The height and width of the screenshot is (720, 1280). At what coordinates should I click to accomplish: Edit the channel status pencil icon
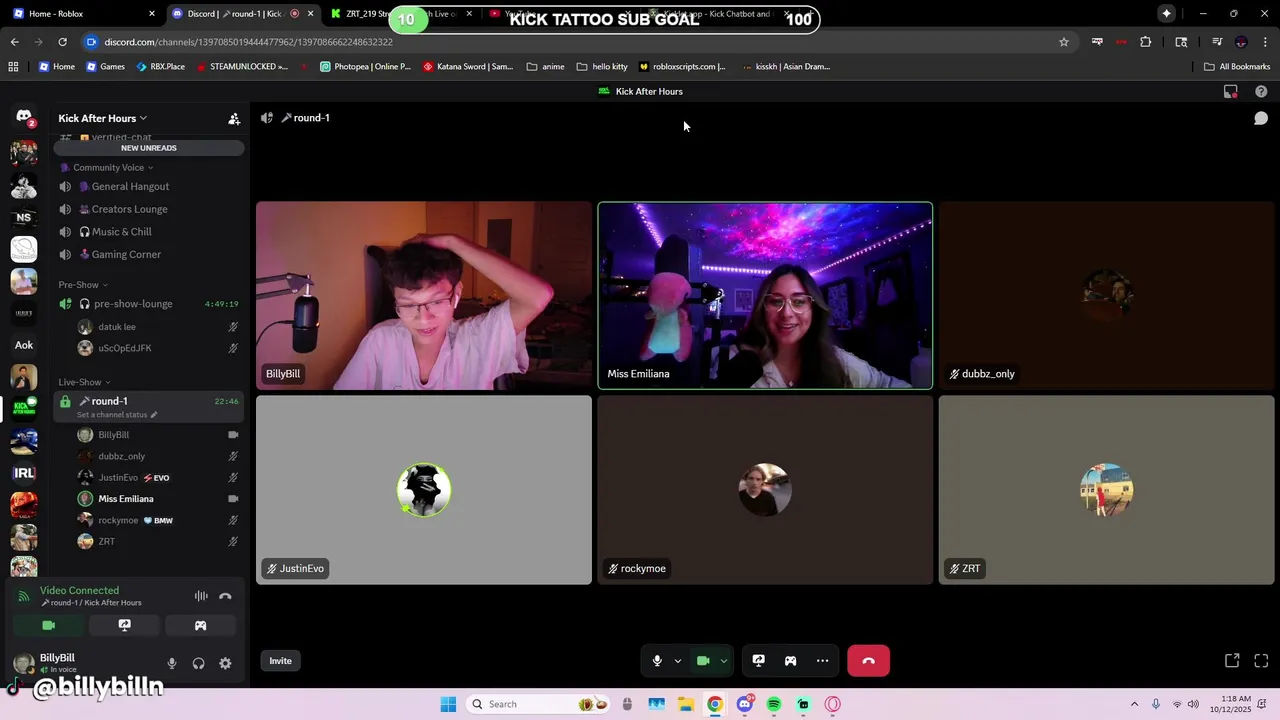tap(153, 415)
